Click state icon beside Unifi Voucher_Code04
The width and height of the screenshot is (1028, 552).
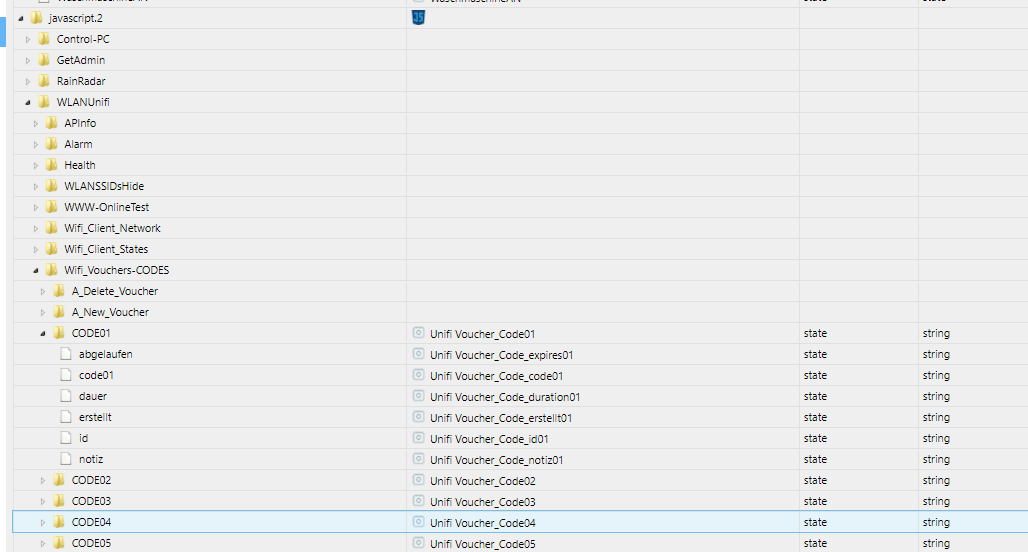pos(418,522)
